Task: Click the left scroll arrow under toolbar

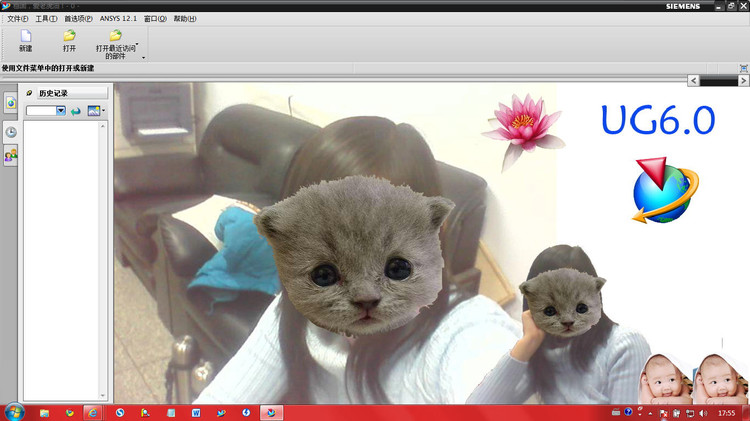Action: [x=692, y=80]
